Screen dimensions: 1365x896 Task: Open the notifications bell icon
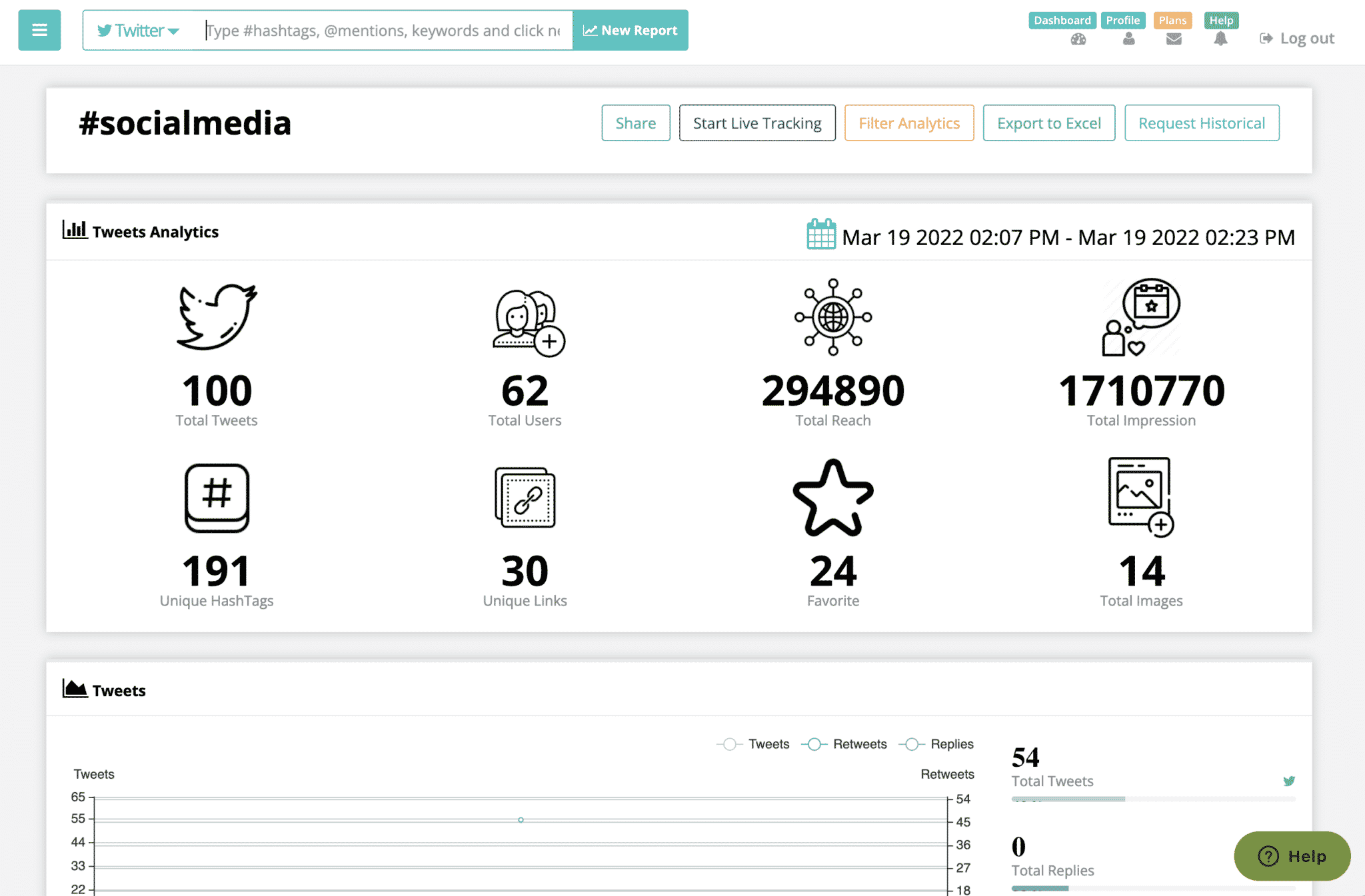1220,39
